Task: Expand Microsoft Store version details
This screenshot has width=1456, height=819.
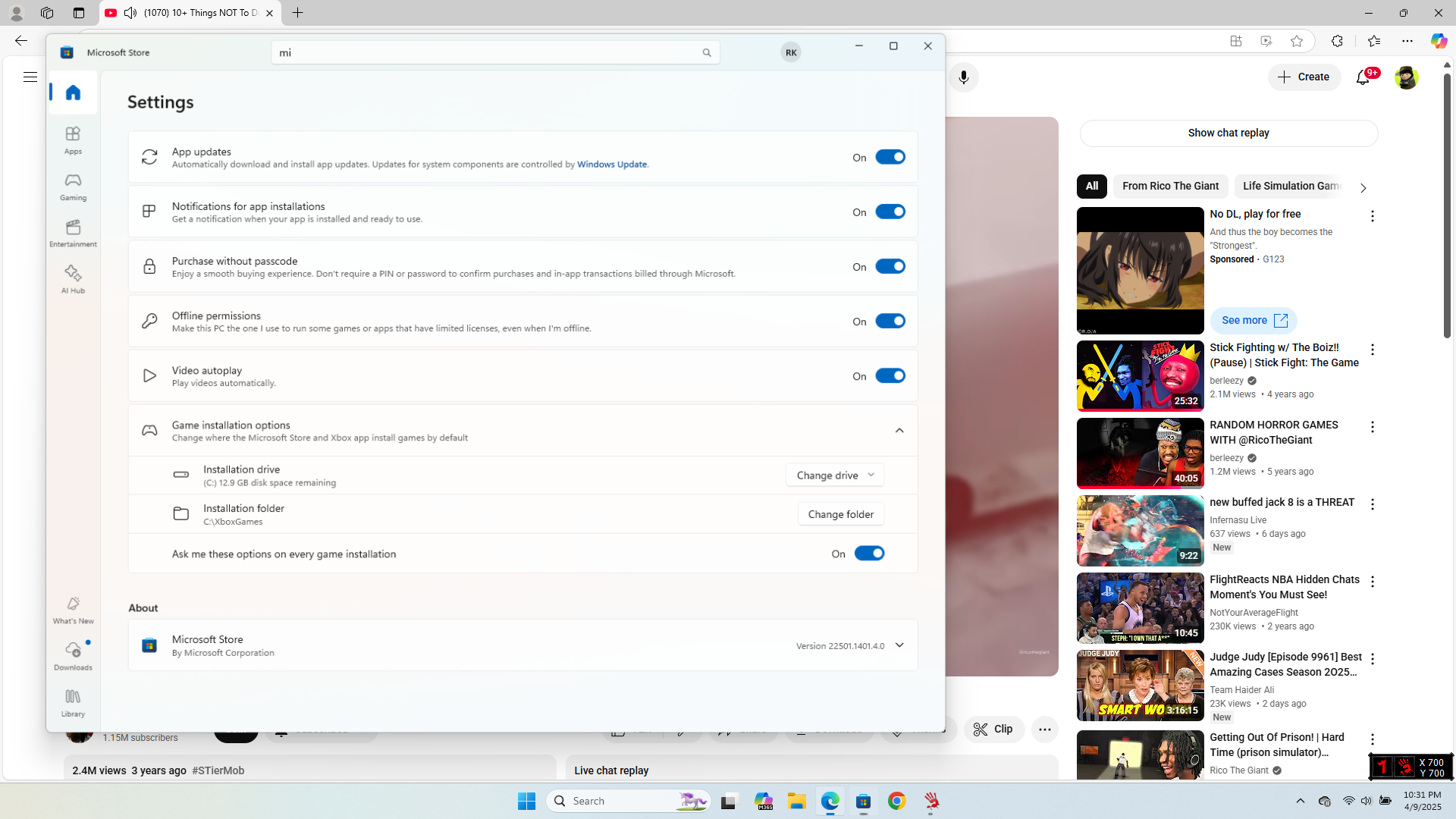Action: coord(899,645)
